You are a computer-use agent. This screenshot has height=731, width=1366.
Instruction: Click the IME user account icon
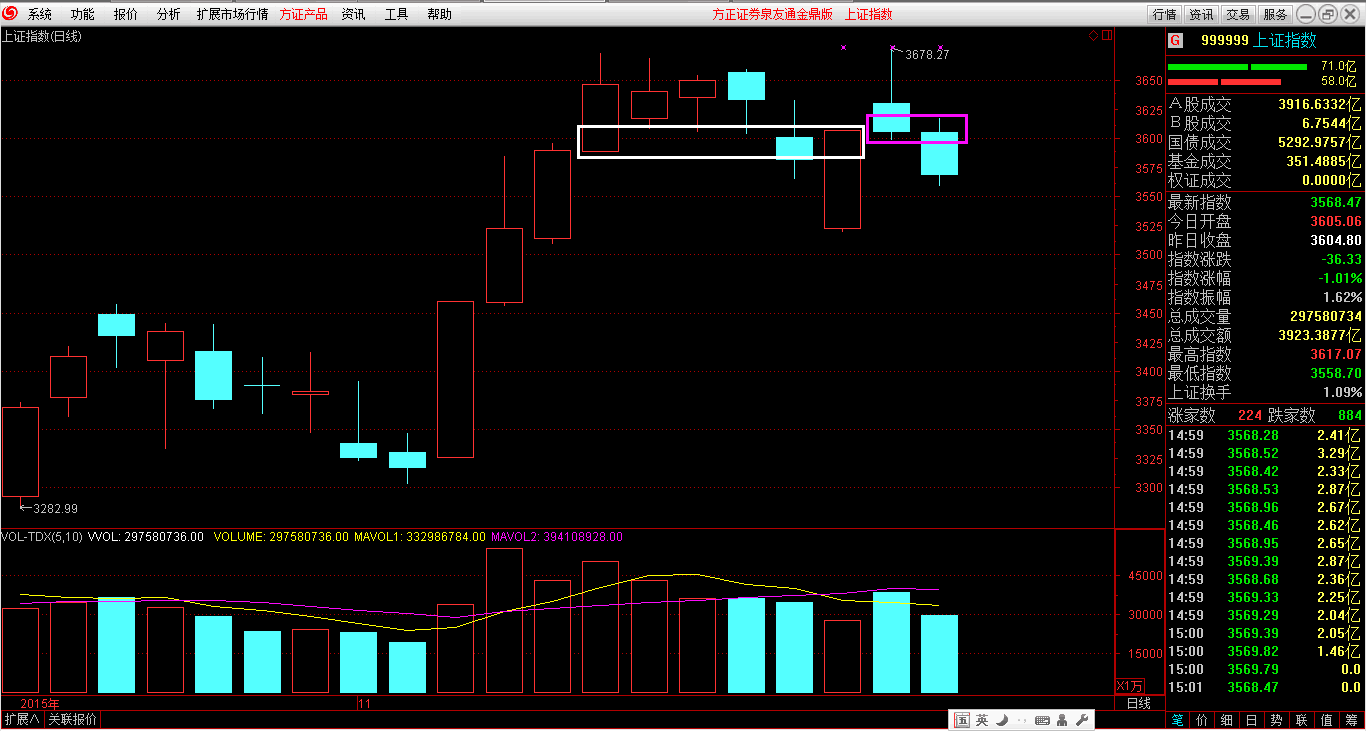[1062, 720]
